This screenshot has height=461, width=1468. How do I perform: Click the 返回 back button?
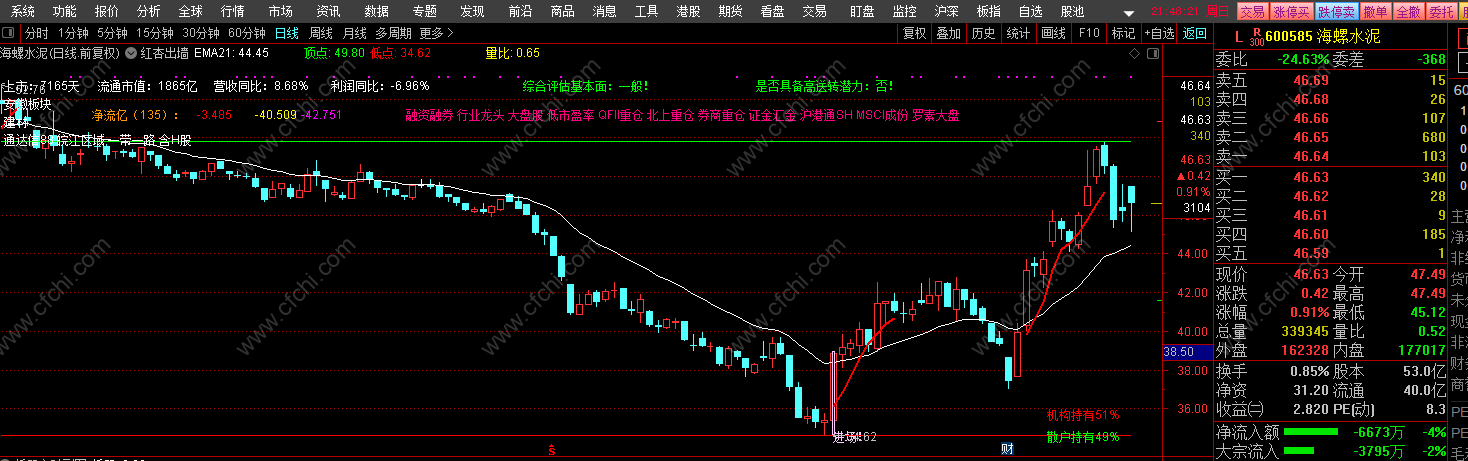tap(1194, 33)
